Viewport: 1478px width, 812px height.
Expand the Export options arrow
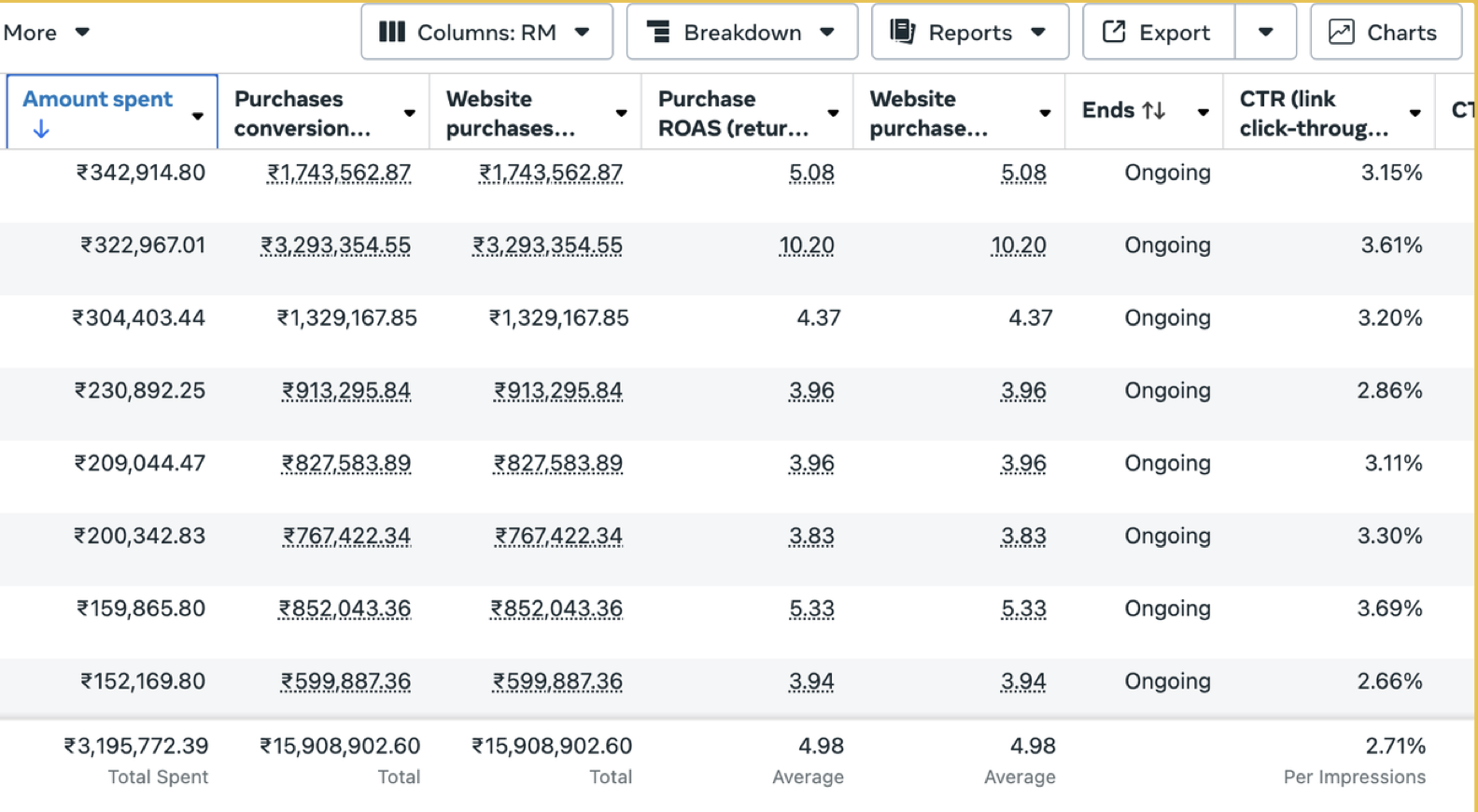[x=1265, y=33]
